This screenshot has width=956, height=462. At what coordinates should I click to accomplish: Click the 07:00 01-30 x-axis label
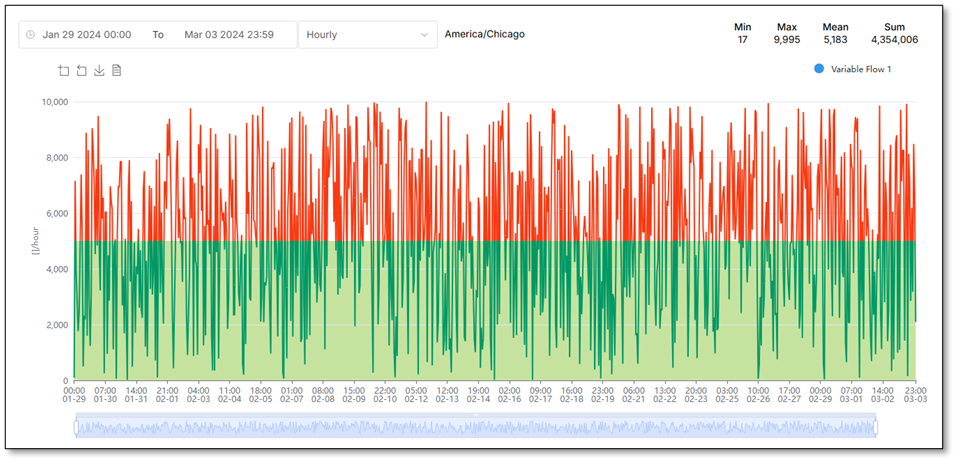105,394
